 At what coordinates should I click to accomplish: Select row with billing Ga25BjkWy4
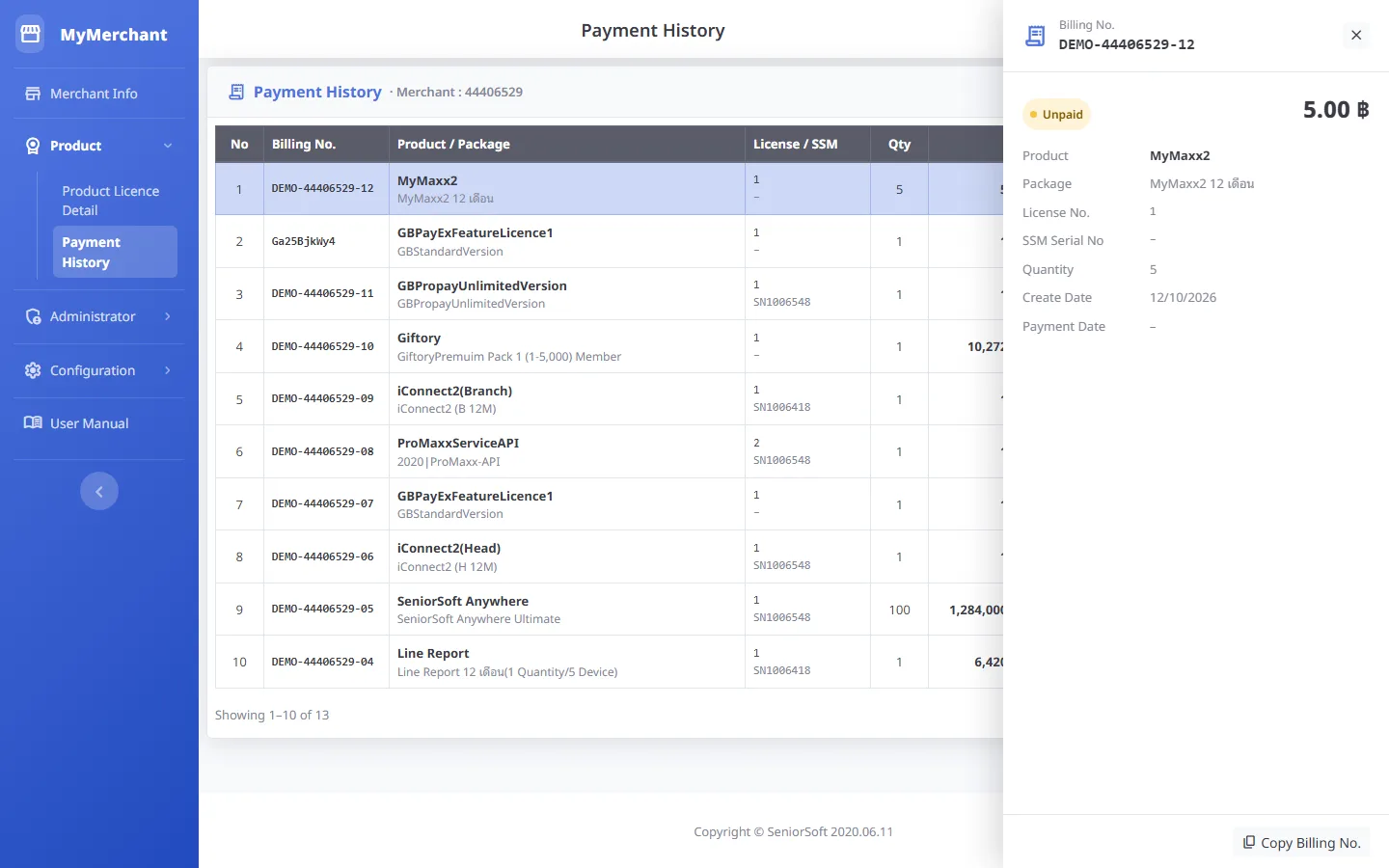[x=609, y=241]
